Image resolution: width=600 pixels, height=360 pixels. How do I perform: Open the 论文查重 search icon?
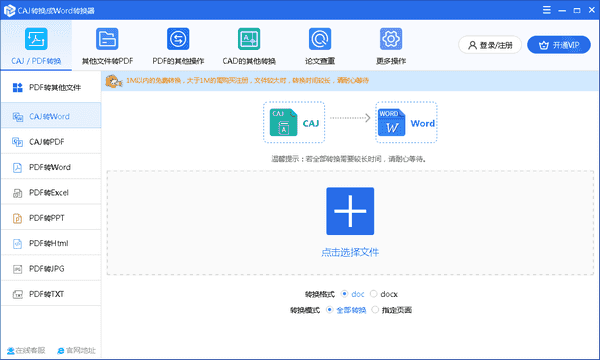(320, 39)
